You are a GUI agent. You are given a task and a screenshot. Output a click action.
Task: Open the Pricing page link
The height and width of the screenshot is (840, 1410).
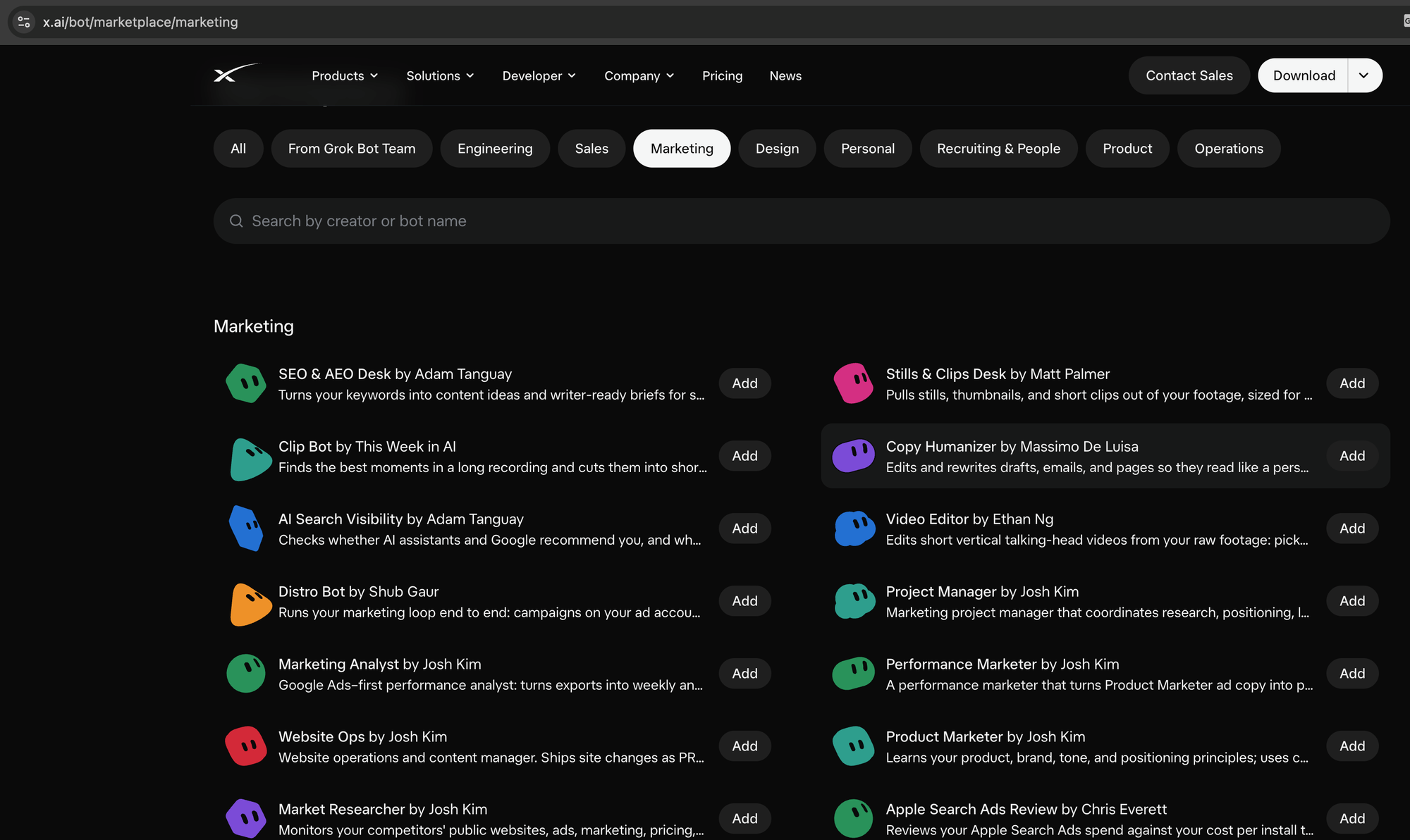click(722, 75)
